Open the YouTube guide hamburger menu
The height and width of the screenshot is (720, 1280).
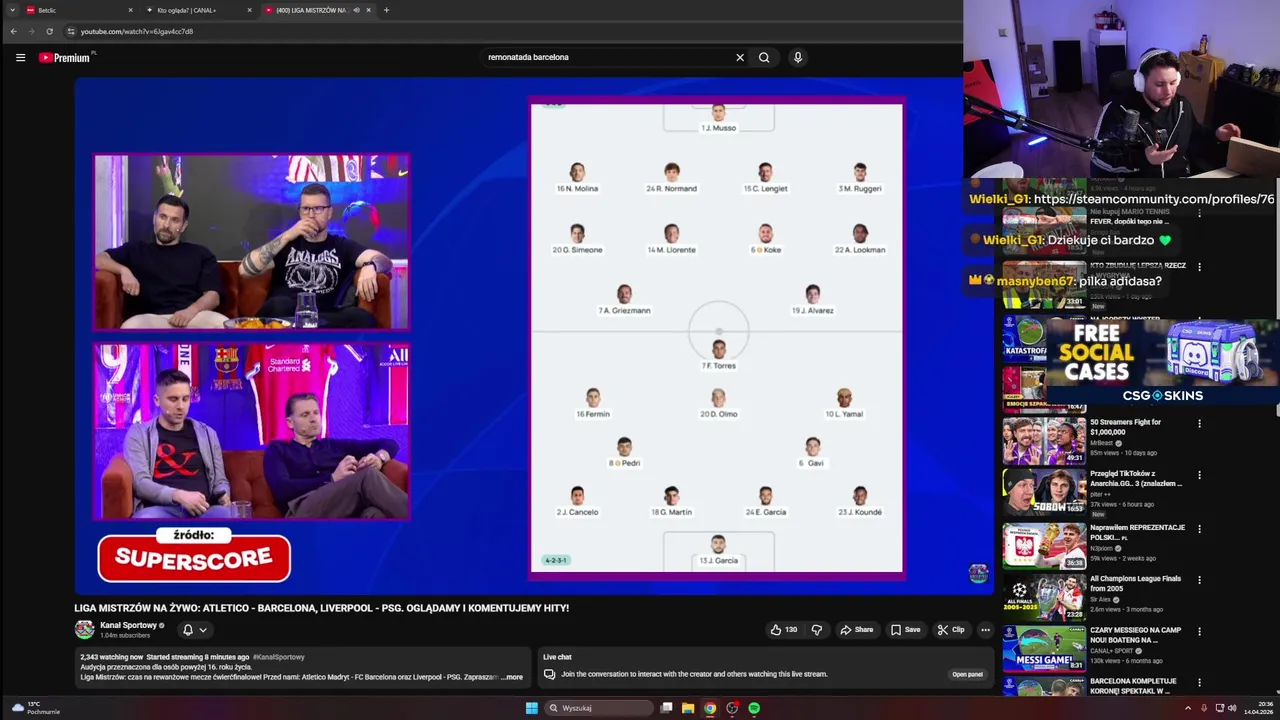[20, 58]
